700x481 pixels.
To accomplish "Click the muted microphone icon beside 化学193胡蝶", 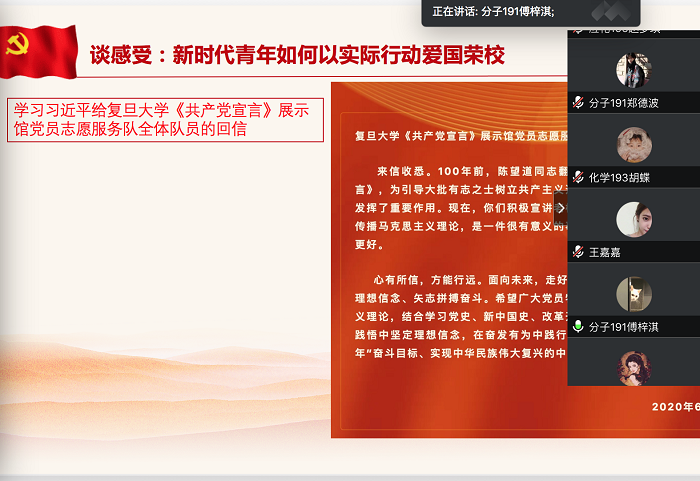I will click(x=578, y=177).
